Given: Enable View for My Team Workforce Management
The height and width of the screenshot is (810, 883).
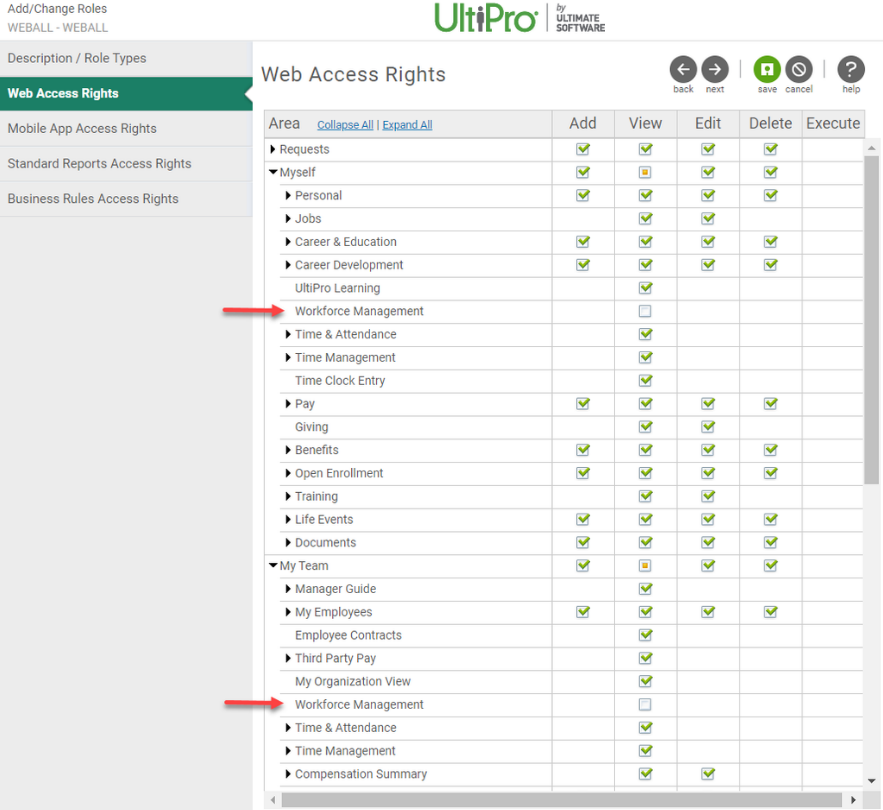Looking at the screenshot, I should pyautogui.click(x=645, y=704).
